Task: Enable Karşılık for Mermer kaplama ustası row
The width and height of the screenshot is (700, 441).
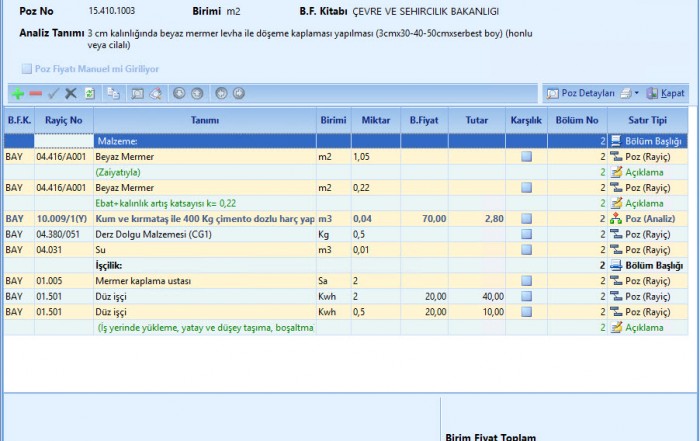Action: tap(526, 281)
